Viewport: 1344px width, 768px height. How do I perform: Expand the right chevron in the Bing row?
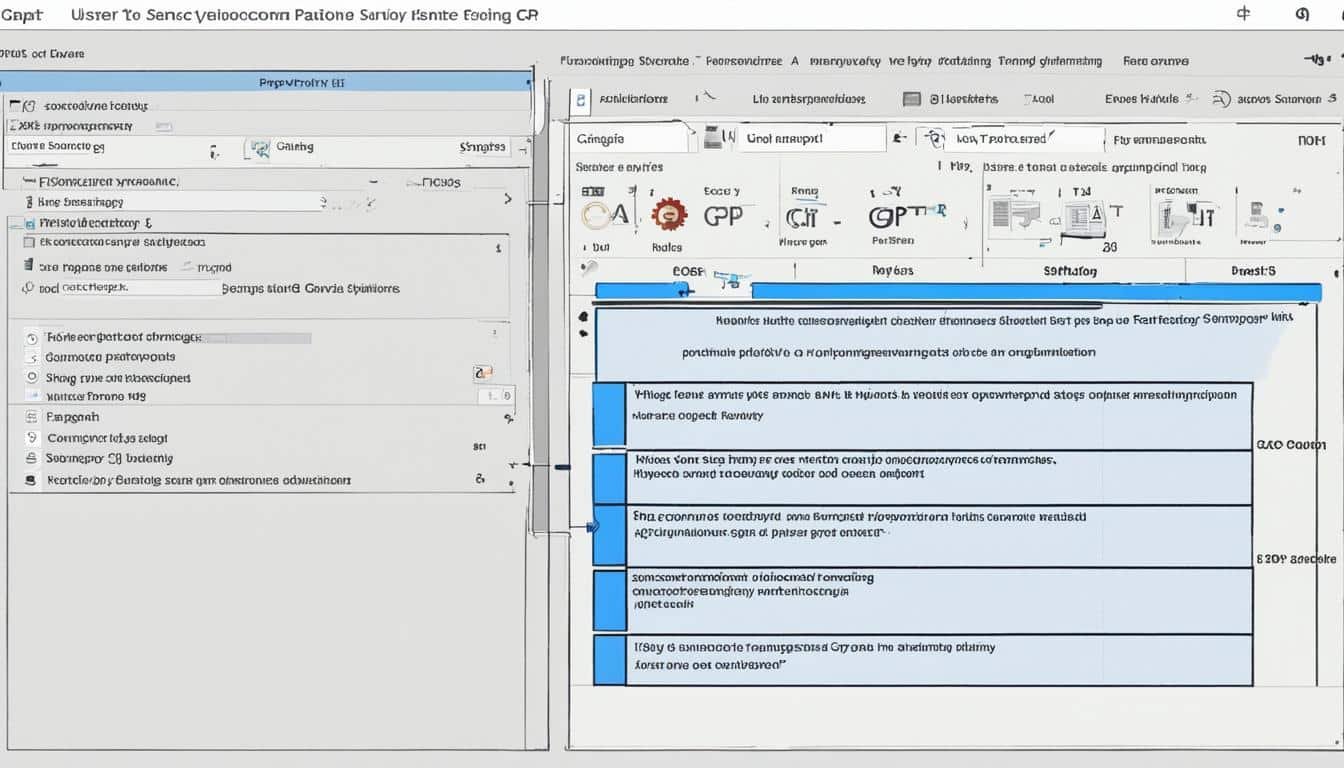[507, 200]
